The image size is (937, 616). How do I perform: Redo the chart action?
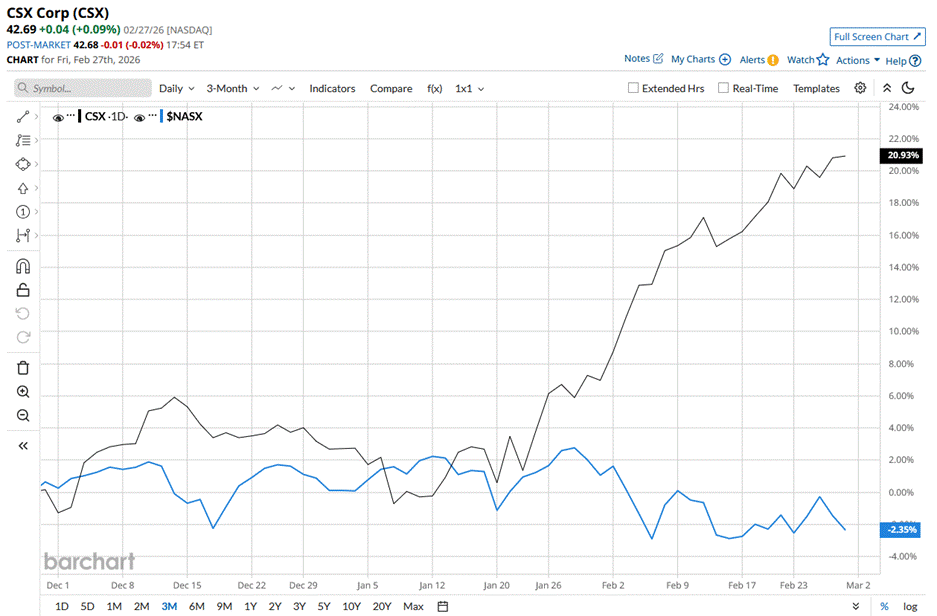(23, 338)
